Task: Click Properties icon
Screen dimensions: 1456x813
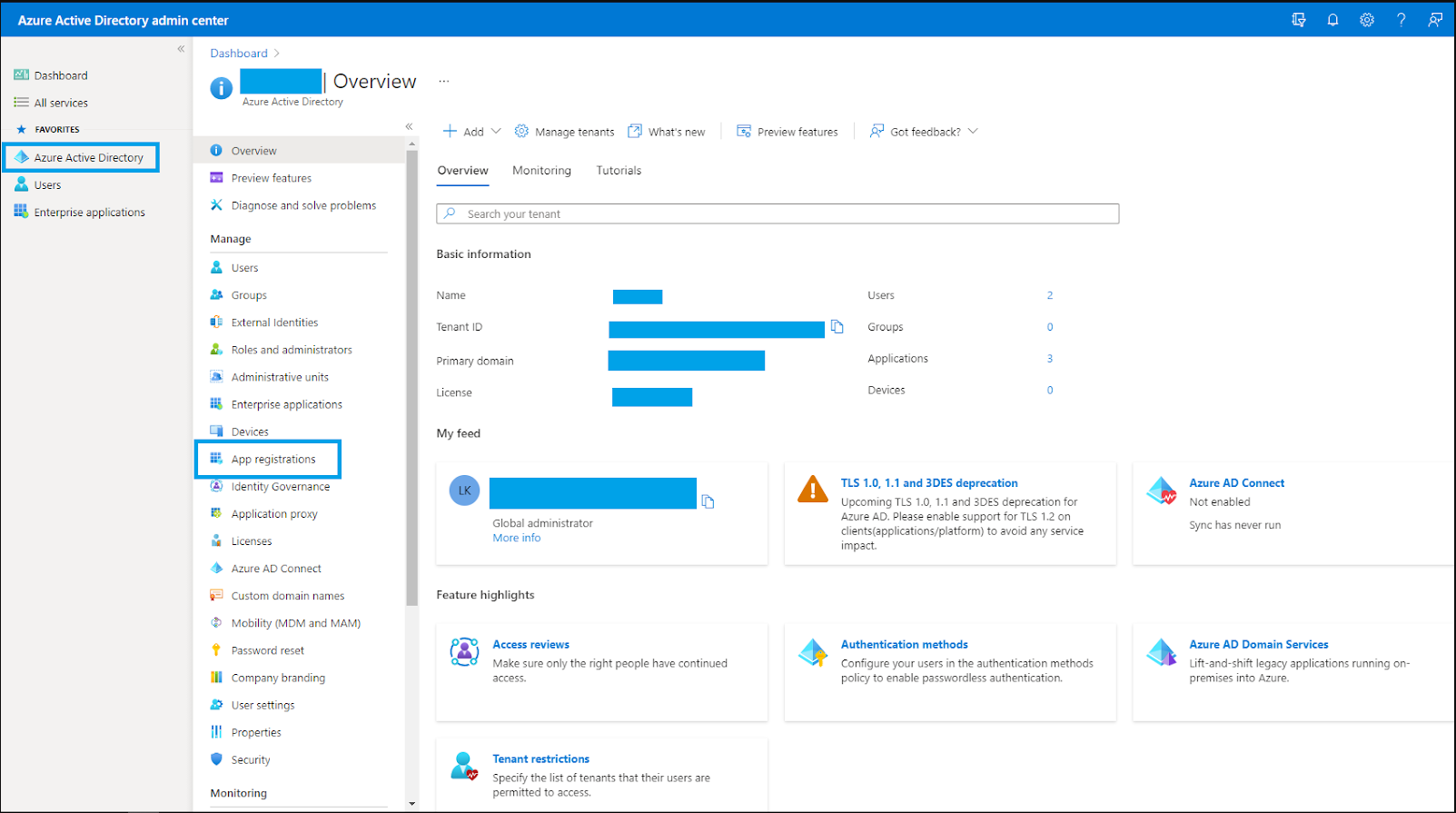Action: tap(216, 732)
